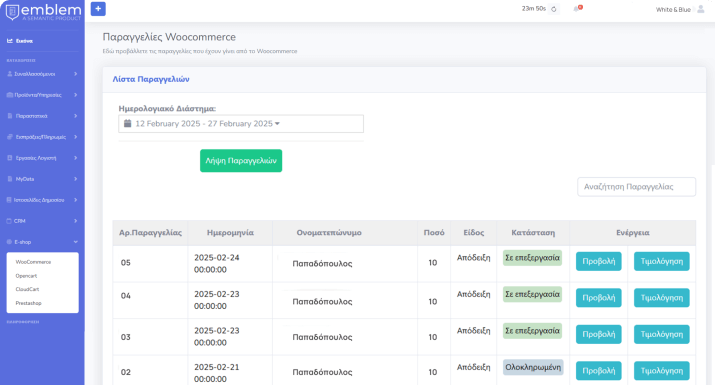This screenshot has height=385, width=717.
Task: Expand the Εισπράξεις/Πληρωμές chevron
Action: click(x=75, y=137)
